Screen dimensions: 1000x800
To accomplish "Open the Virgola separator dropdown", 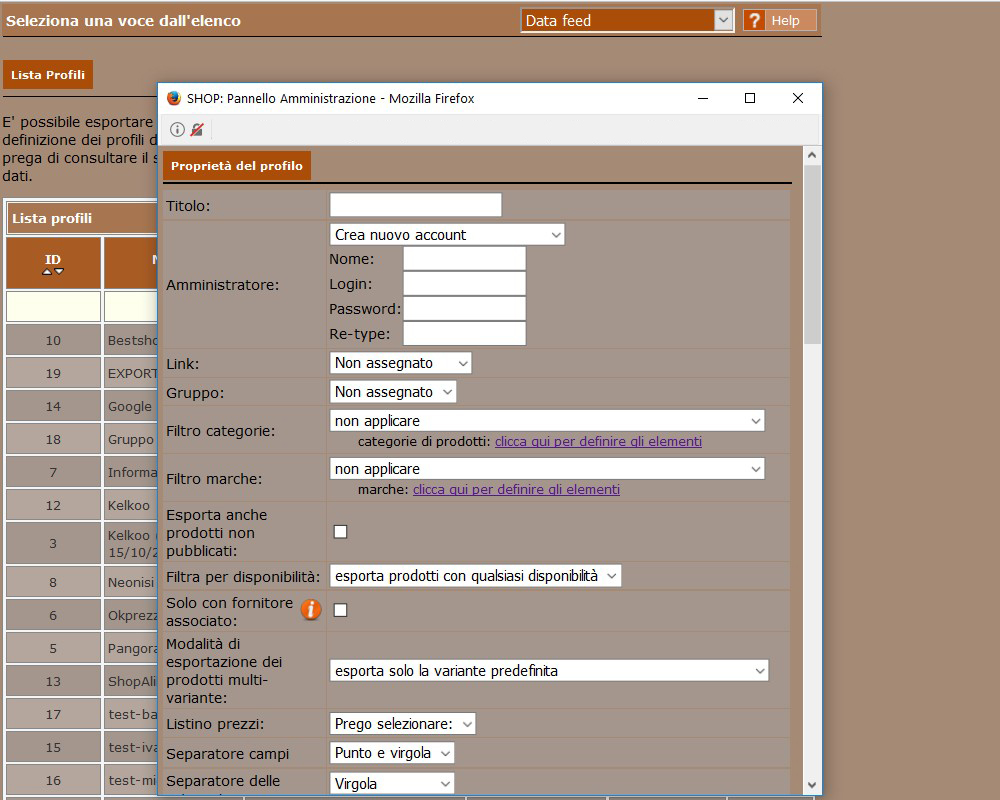I will tap(392, 783).
